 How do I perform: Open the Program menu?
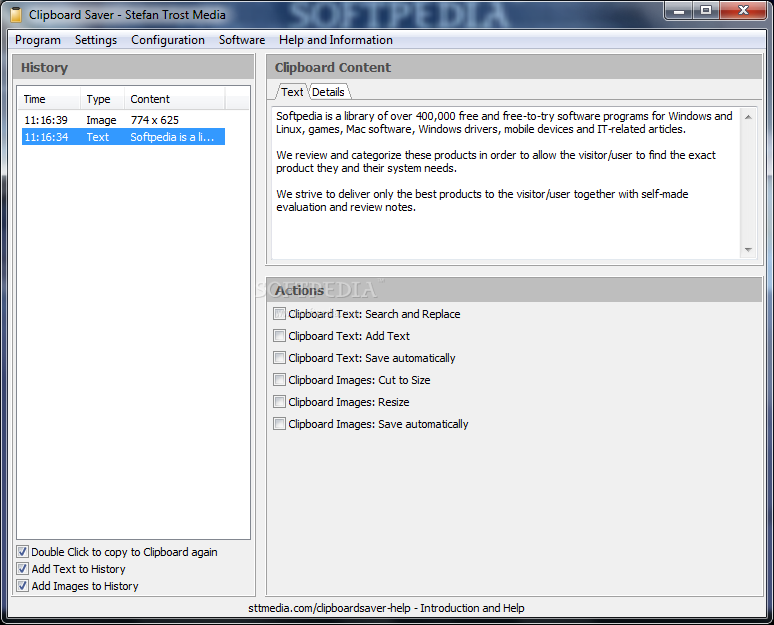click(38, 40)
